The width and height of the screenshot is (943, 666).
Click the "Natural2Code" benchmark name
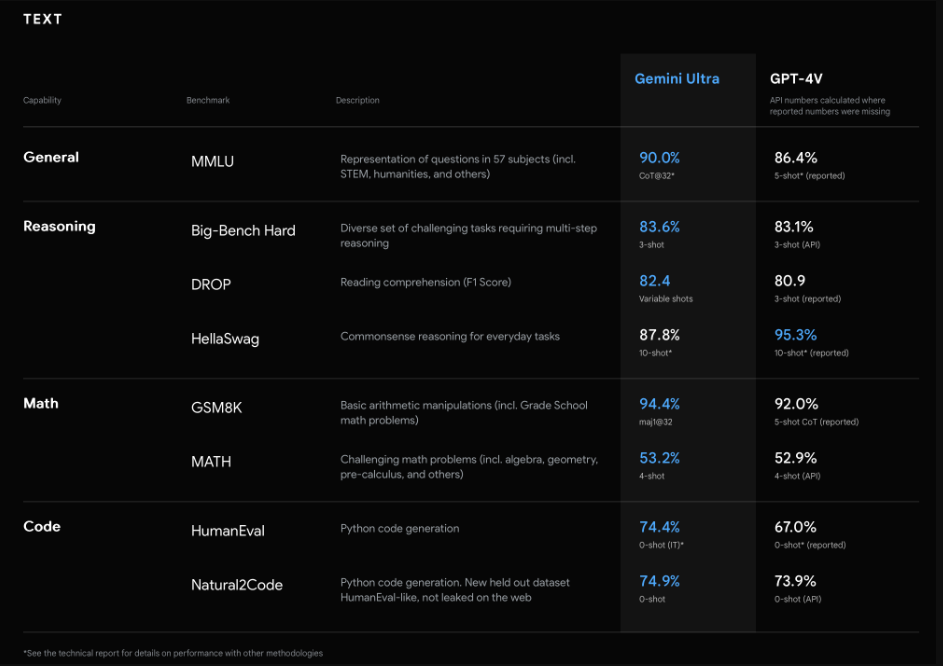pyautogui.click(x=236, y=585)
